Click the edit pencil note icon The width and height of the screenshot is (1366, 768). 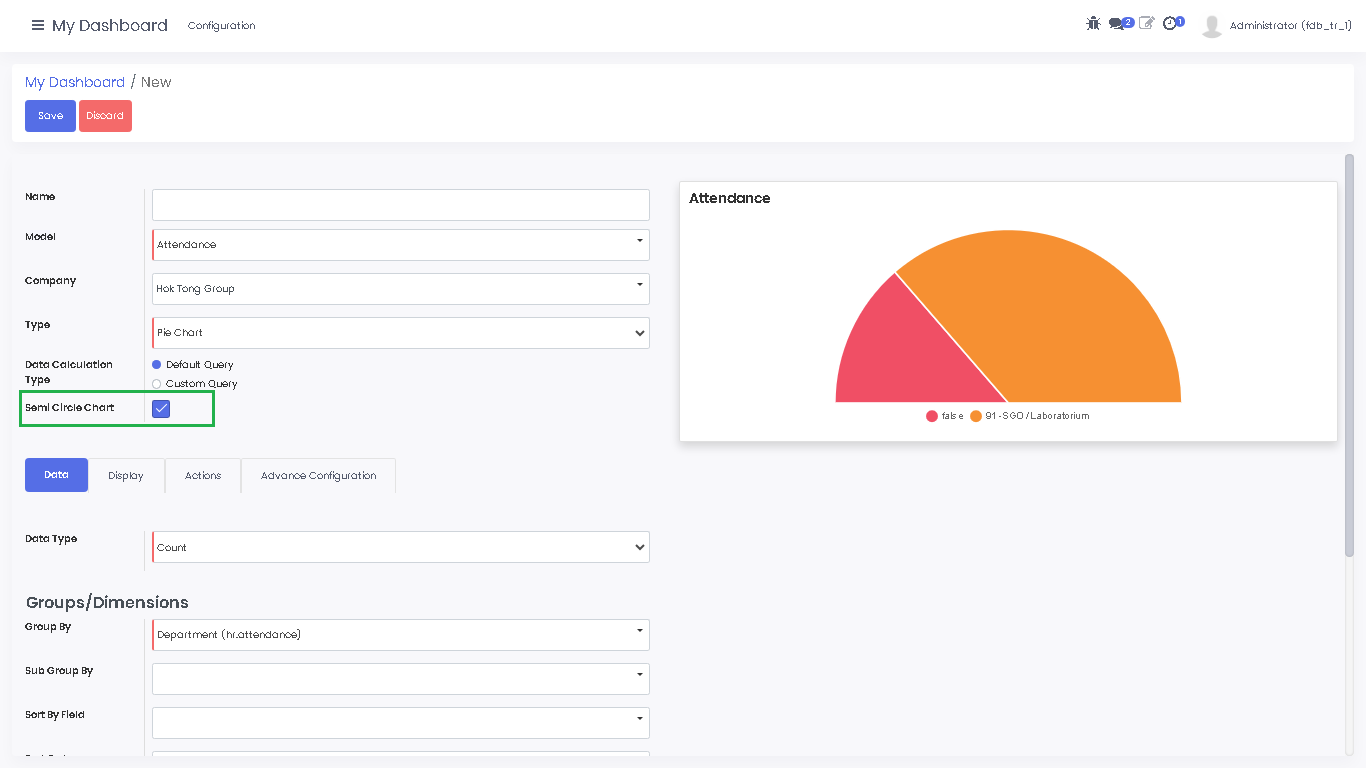(1146, 23)
